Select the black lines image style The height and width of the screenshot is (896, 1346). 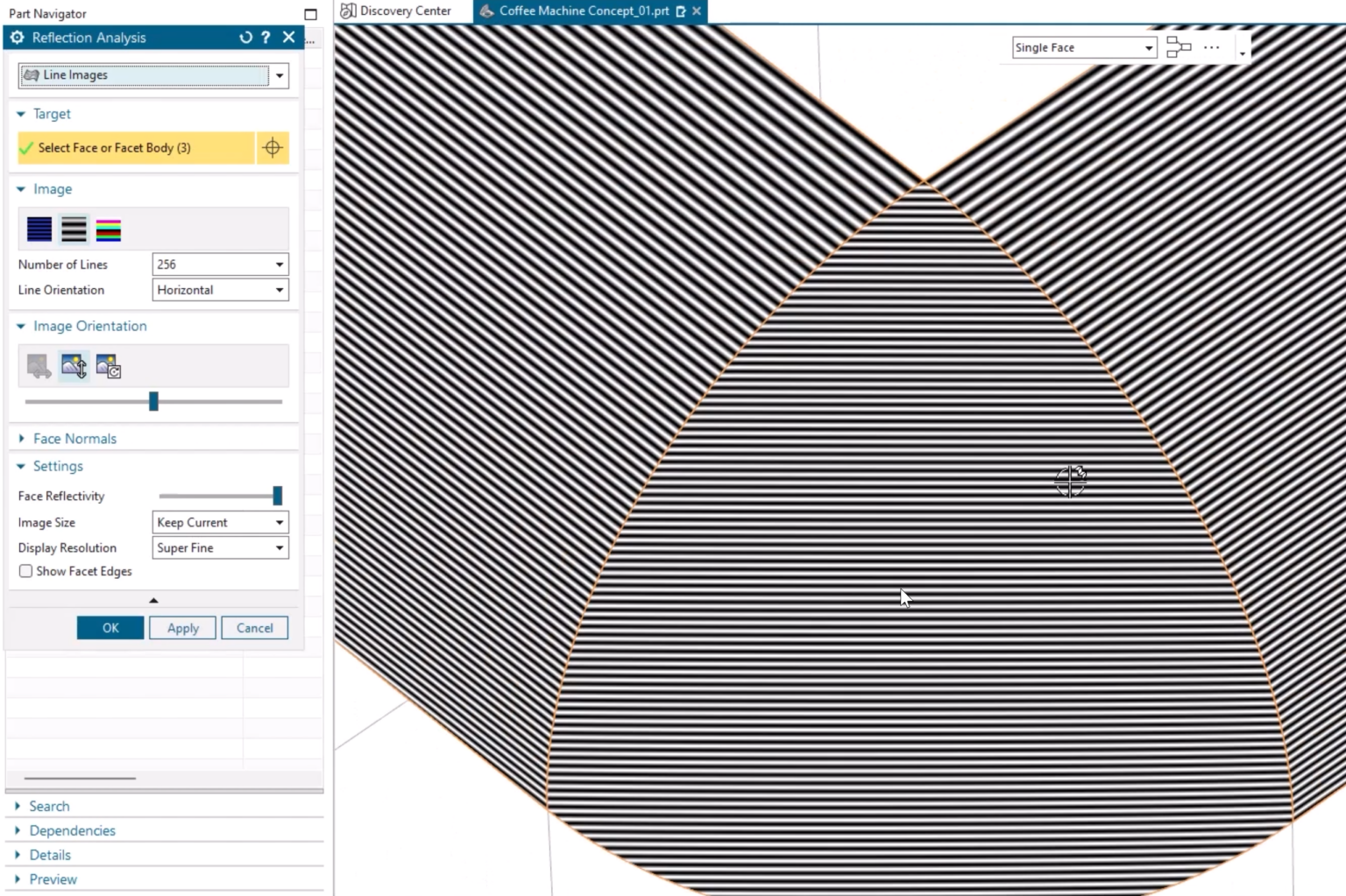click(39, 229)
